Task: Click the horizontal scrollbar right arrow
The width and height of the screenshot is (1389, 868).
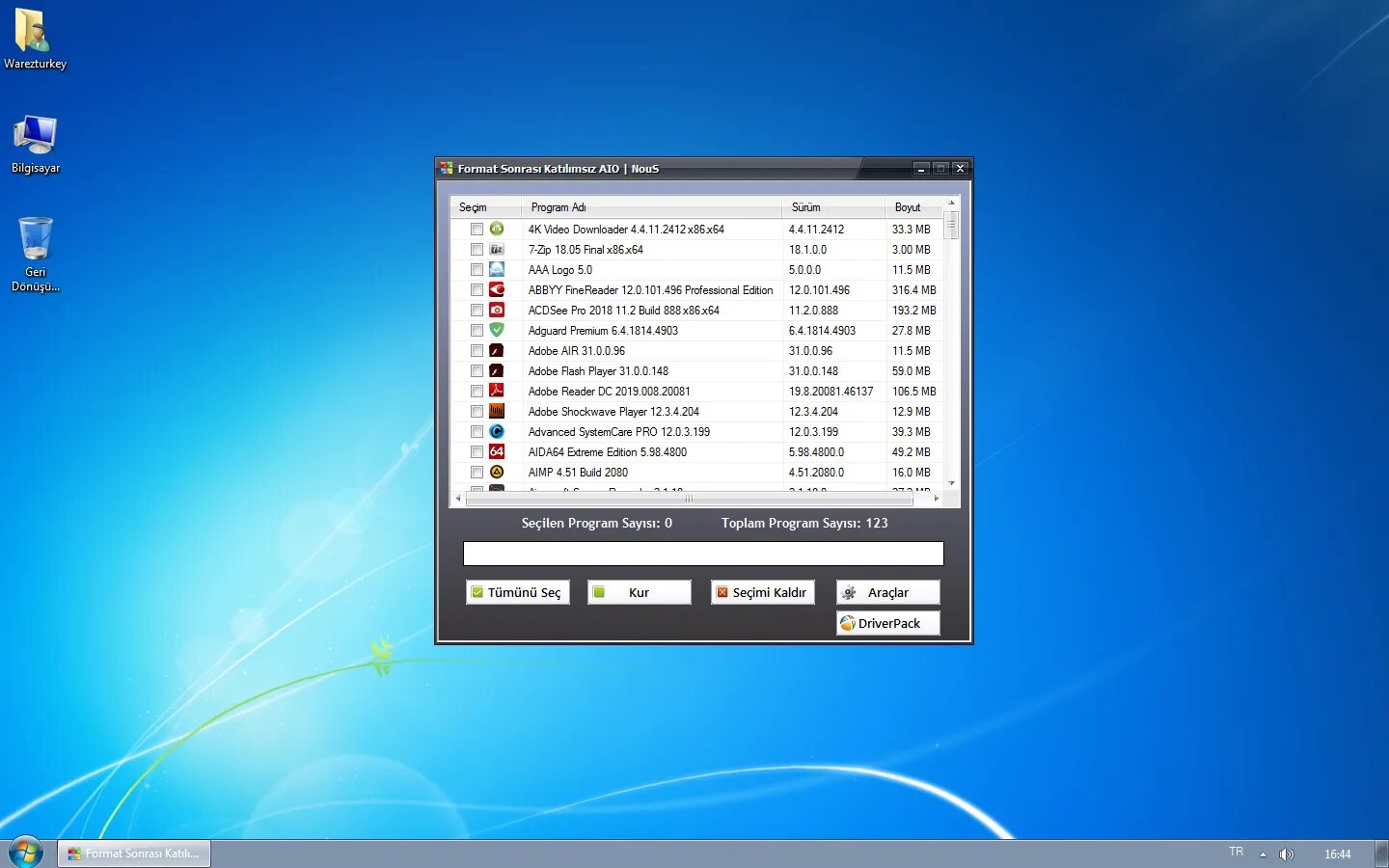Action: 936,499
